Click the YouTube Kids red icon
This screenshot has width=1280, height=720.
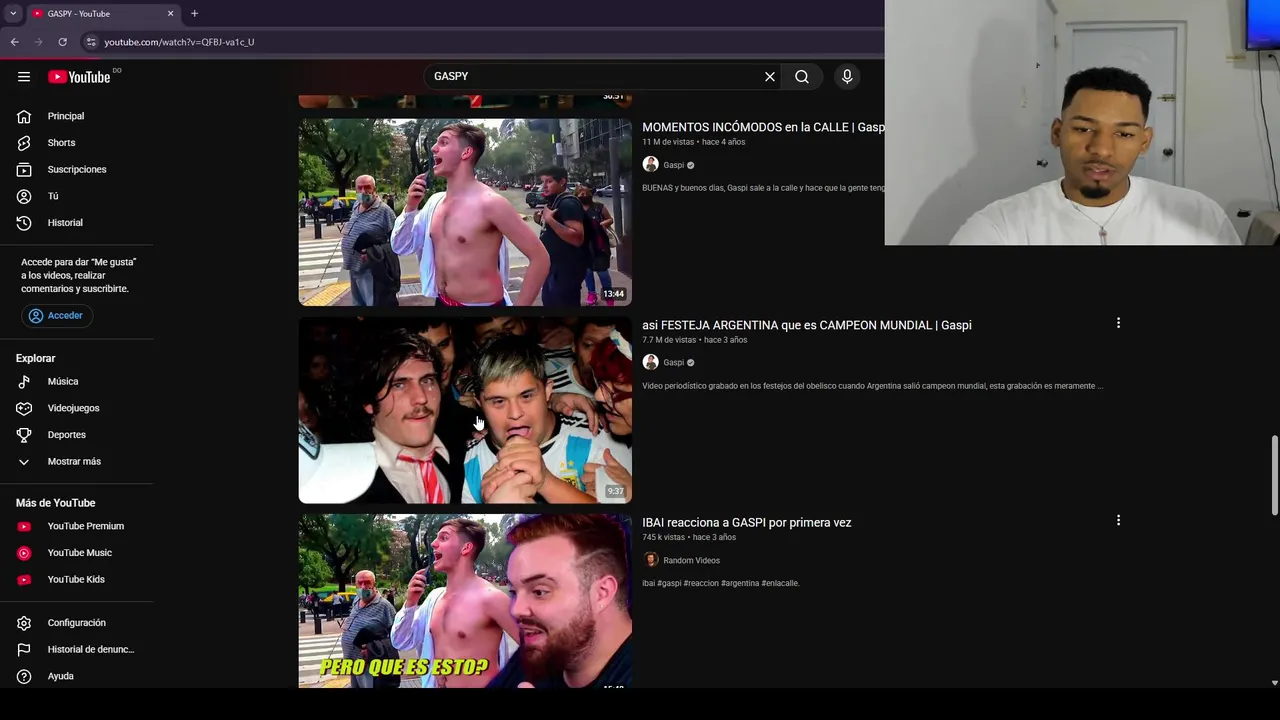24,579
